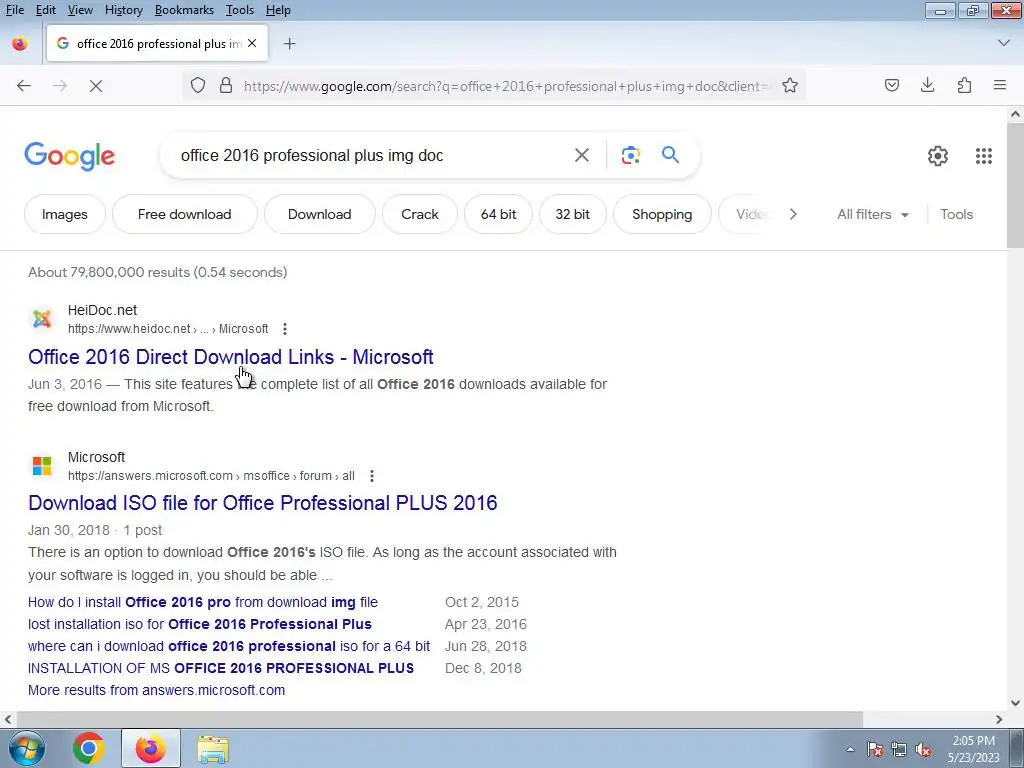Open the tracking protection shield icon
Screen dimensions: 1024x768
198,86
